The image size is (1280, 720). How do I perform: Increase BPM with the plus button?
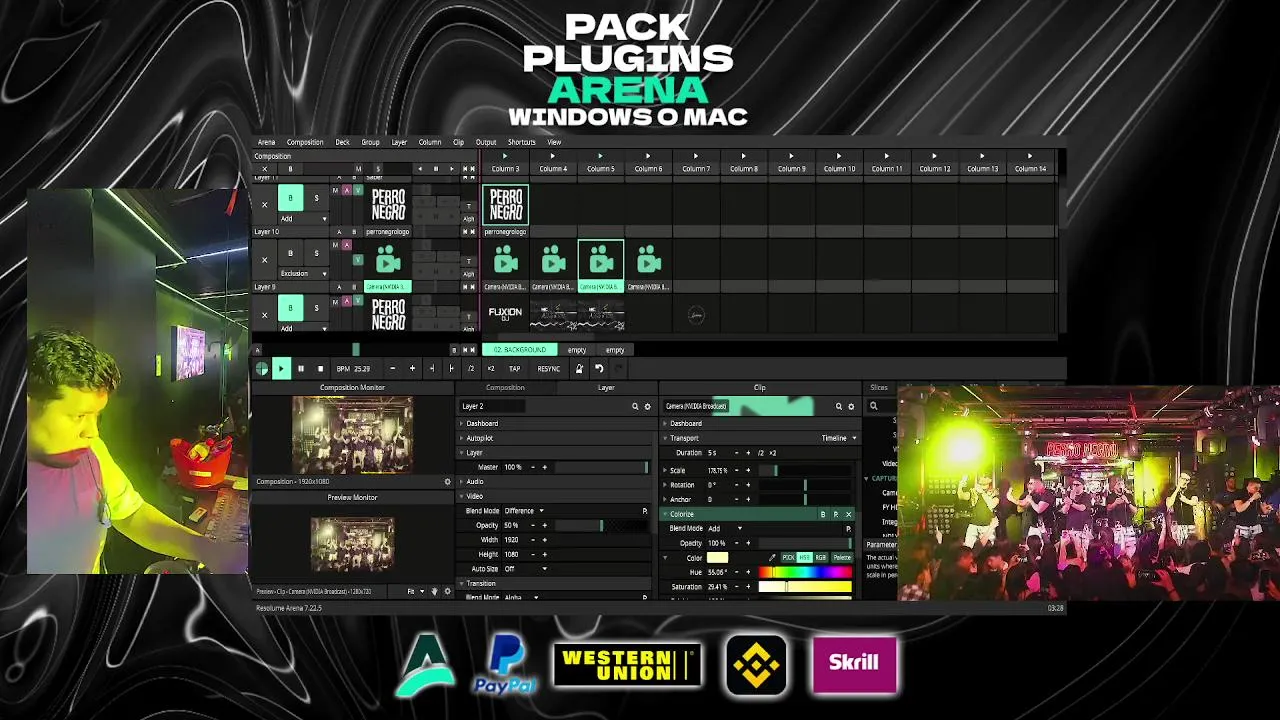coord(412,369)
